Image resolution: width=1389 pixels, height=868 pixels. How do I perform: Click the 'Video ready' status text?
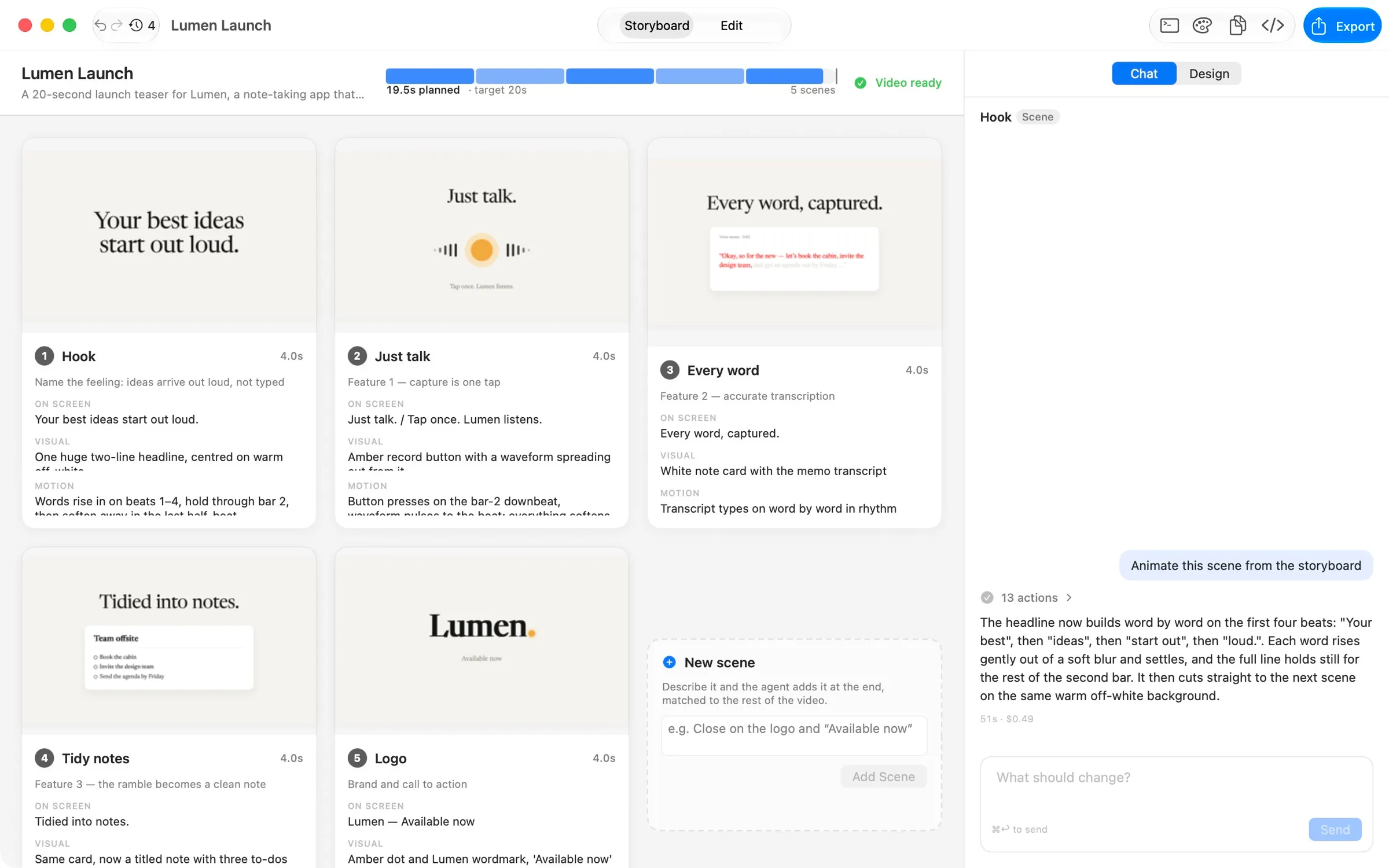click(908, 83)
